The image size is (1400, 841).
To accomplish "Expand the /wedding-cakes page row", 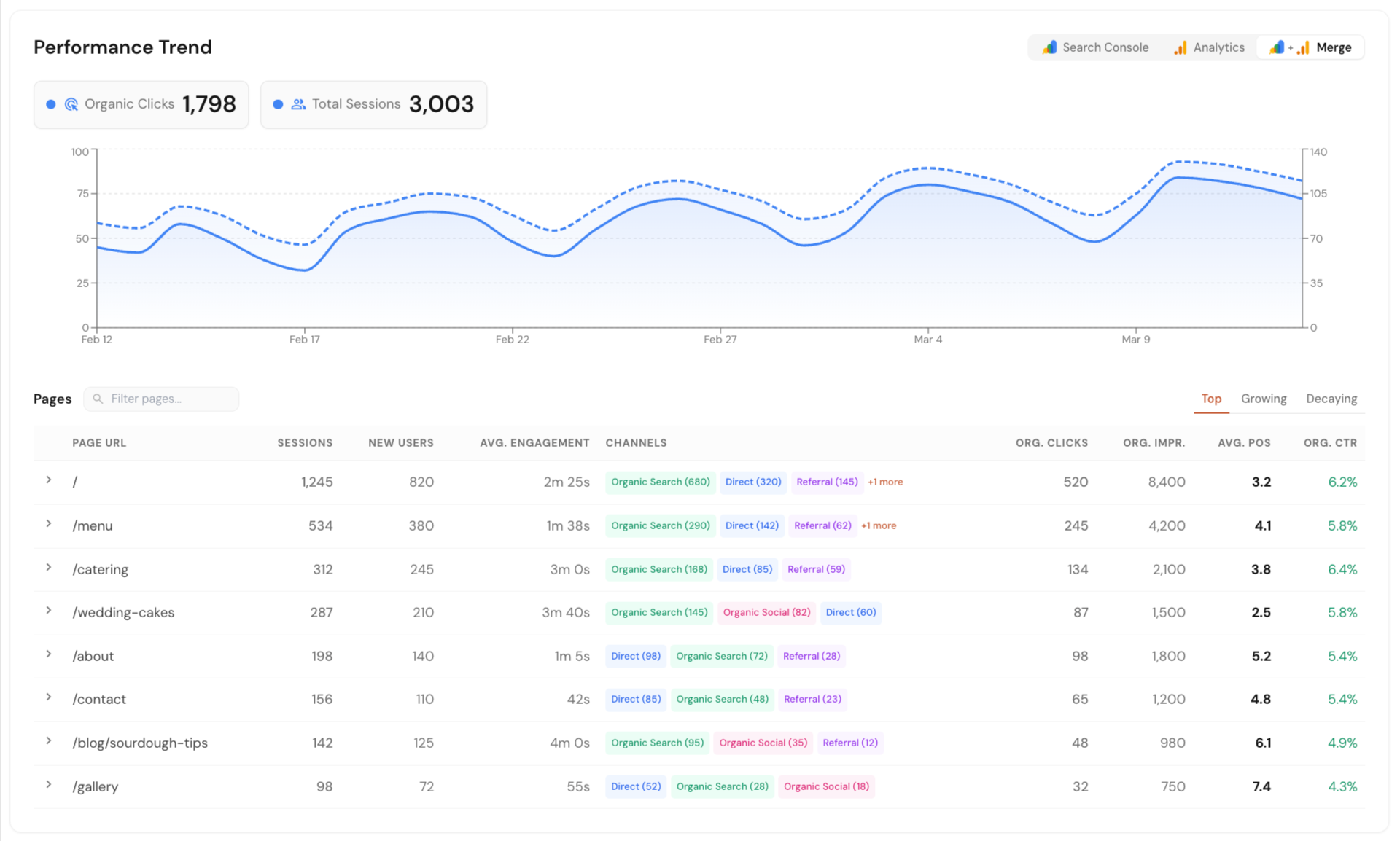I will click(49, 611).
